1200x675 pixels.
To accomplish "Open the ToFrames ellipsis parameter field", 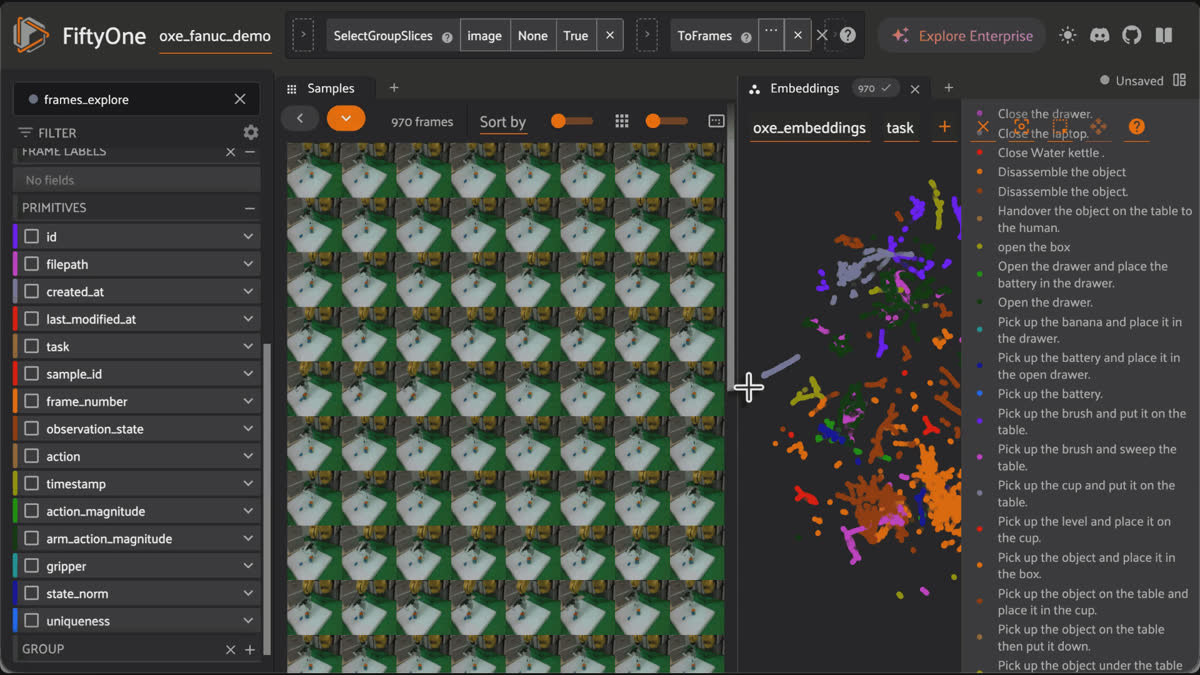I will click(x=771, y=33).
